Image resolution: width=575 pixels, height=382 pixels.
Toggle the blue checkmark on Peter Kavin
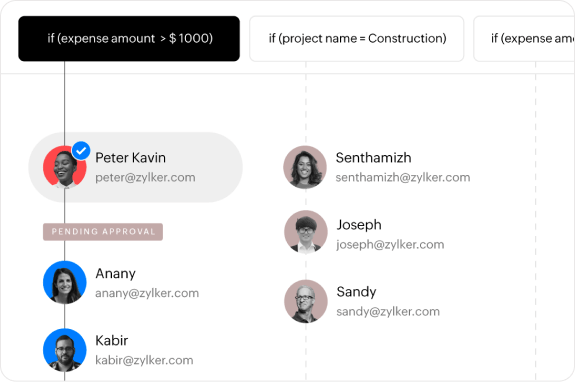[81, 151]
